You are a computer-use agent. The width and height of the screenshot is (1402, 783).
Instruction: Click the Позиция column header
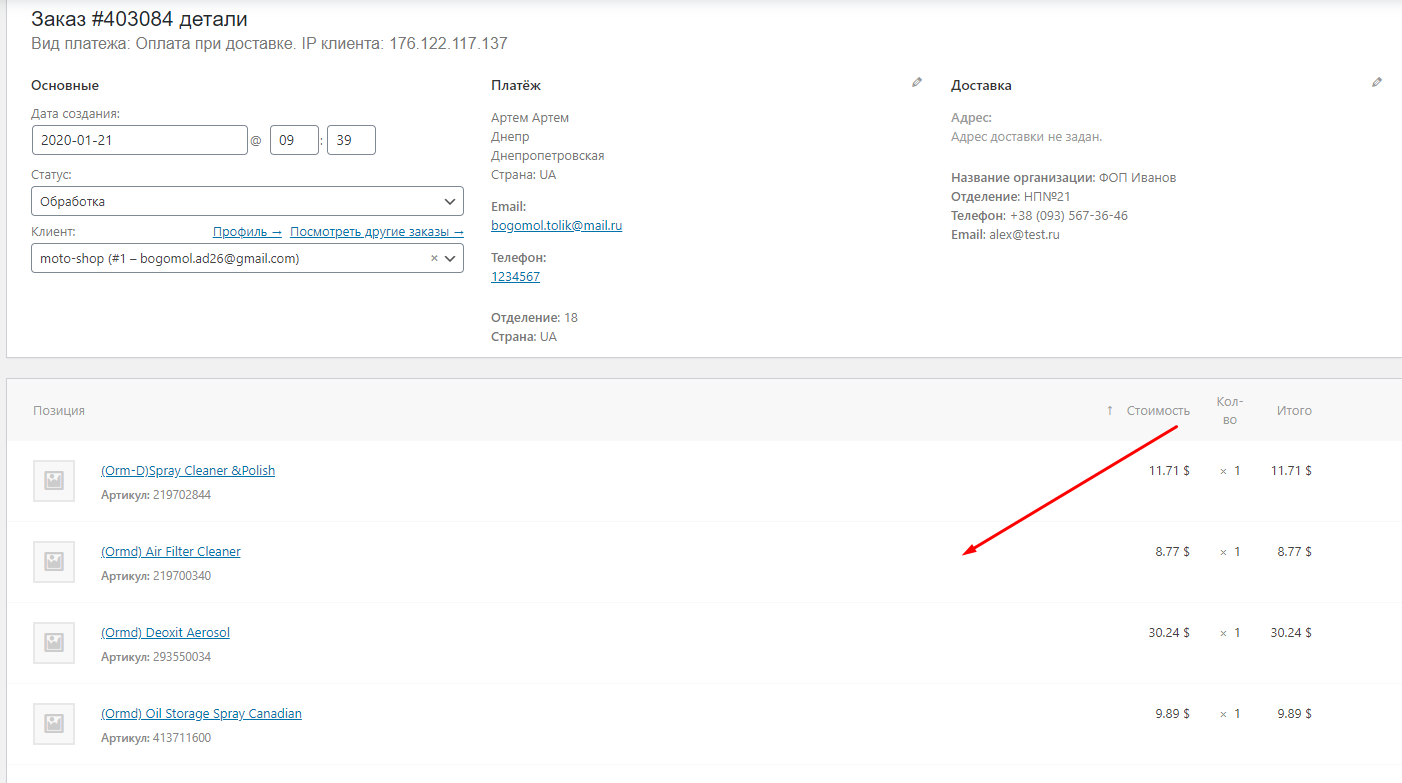coord(59,410)
